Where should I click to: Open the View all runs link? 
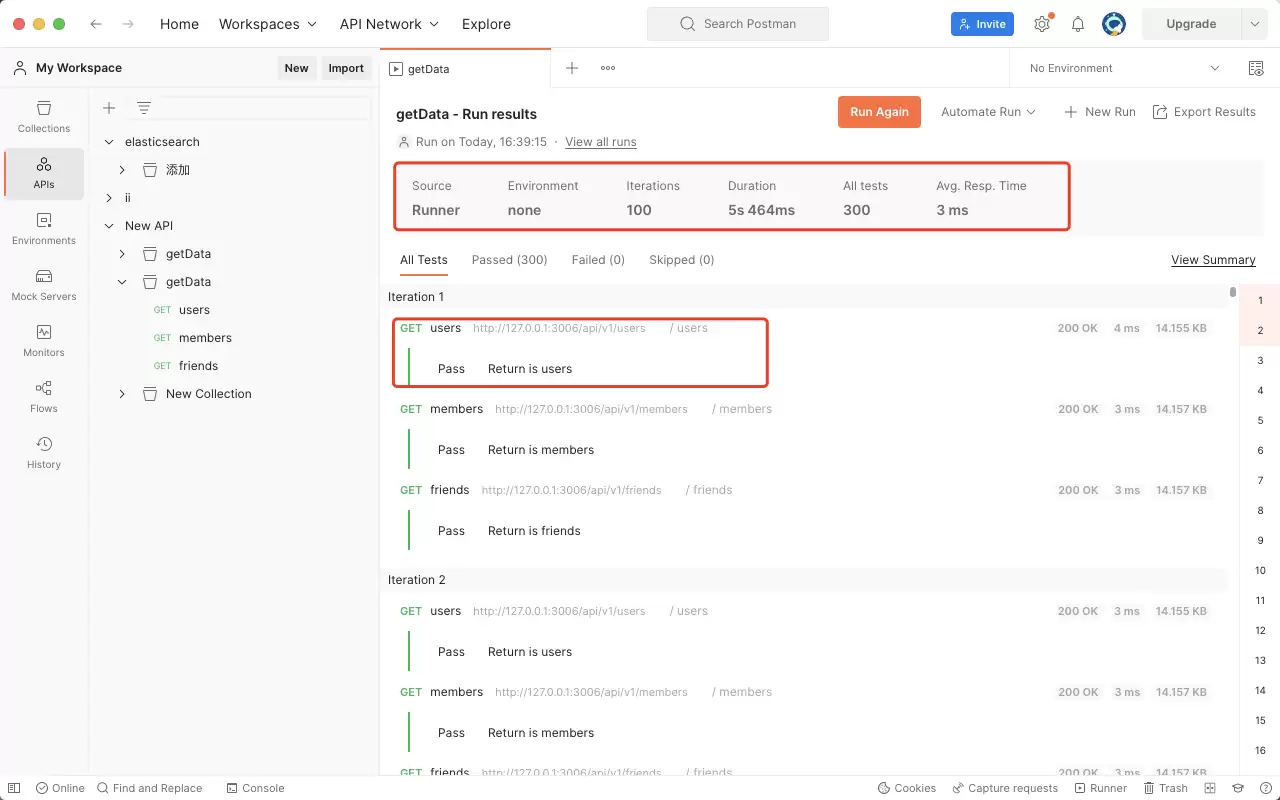coord(601,142)
